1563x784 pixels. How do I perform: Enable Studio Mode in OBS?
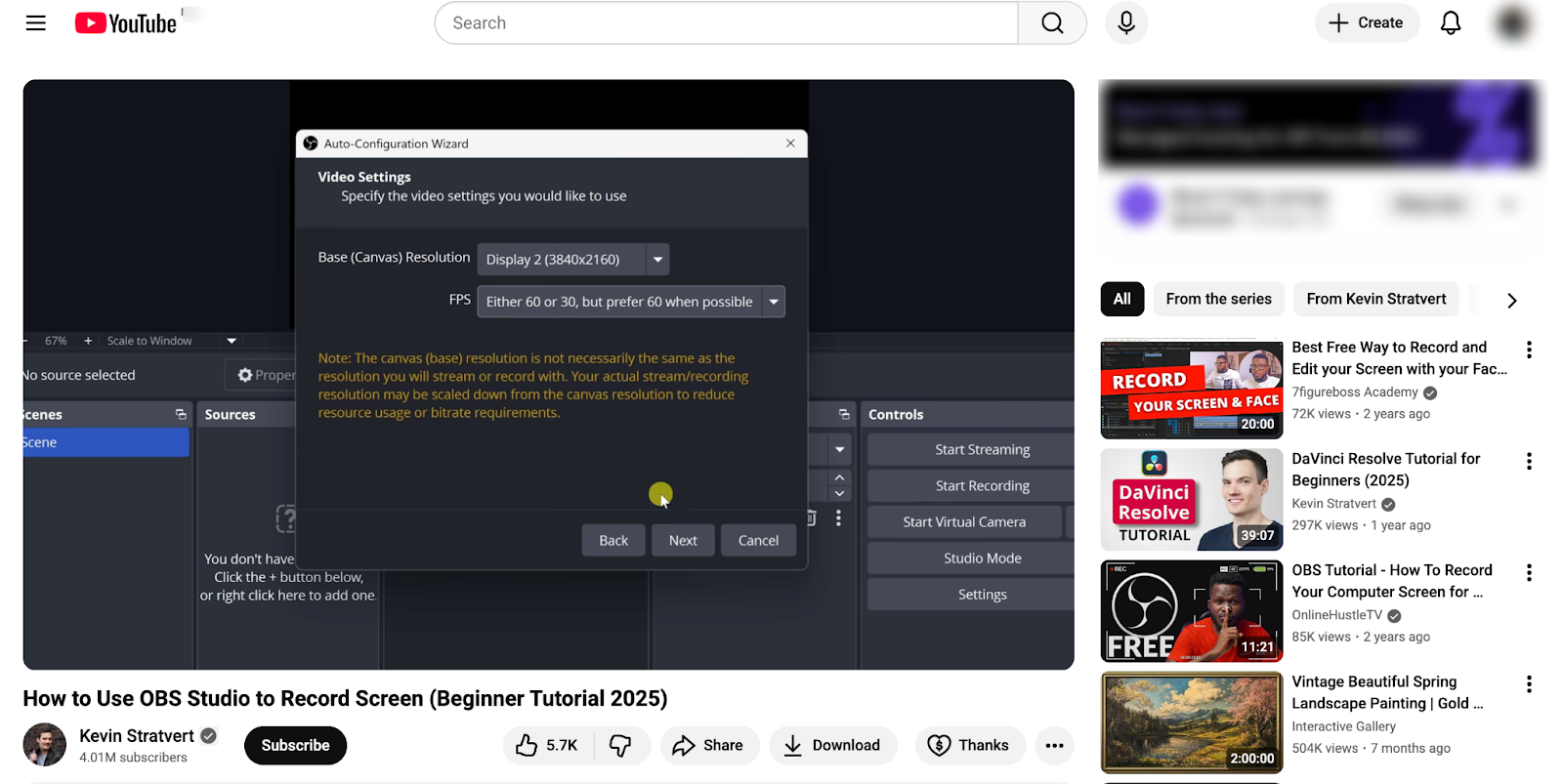point(970,557)
